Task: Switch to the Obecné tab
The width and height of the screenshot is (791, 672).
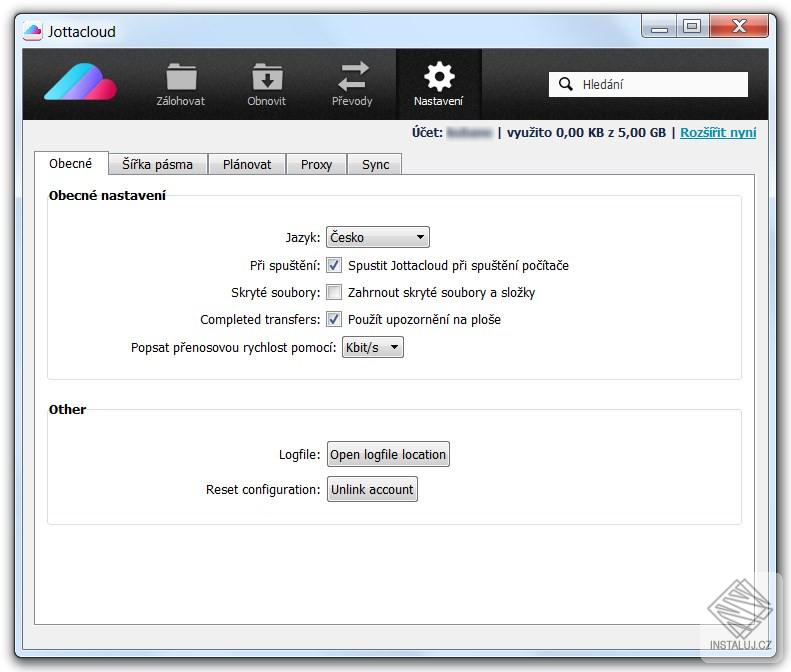Action: pyautogui.click(x=71, y=163)
